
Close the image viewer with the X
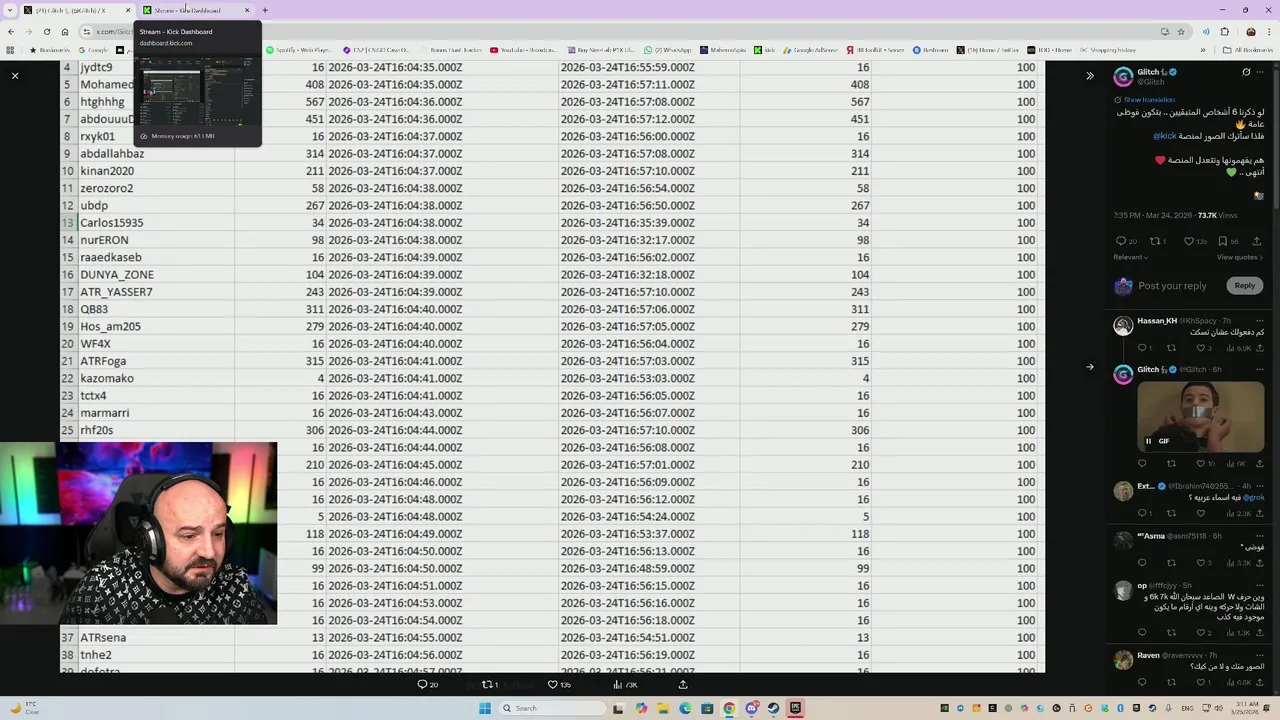pyautogui.click(x=15, y=76)
